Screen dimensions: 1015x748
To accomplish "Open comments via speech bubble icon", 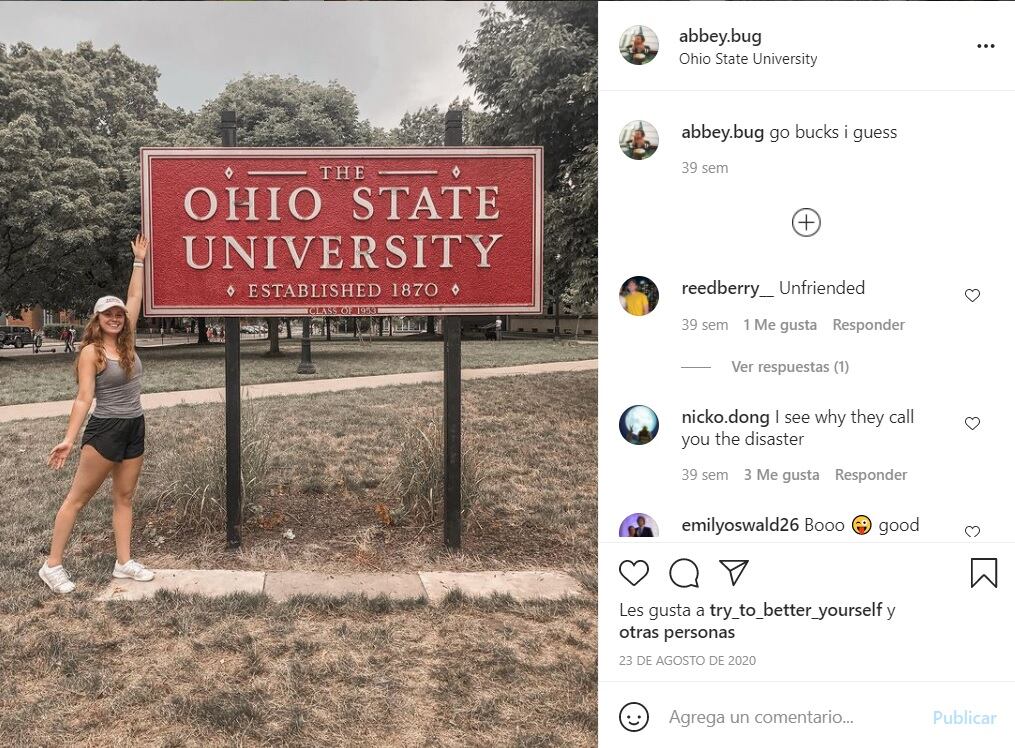I will [x=684, y=573].
